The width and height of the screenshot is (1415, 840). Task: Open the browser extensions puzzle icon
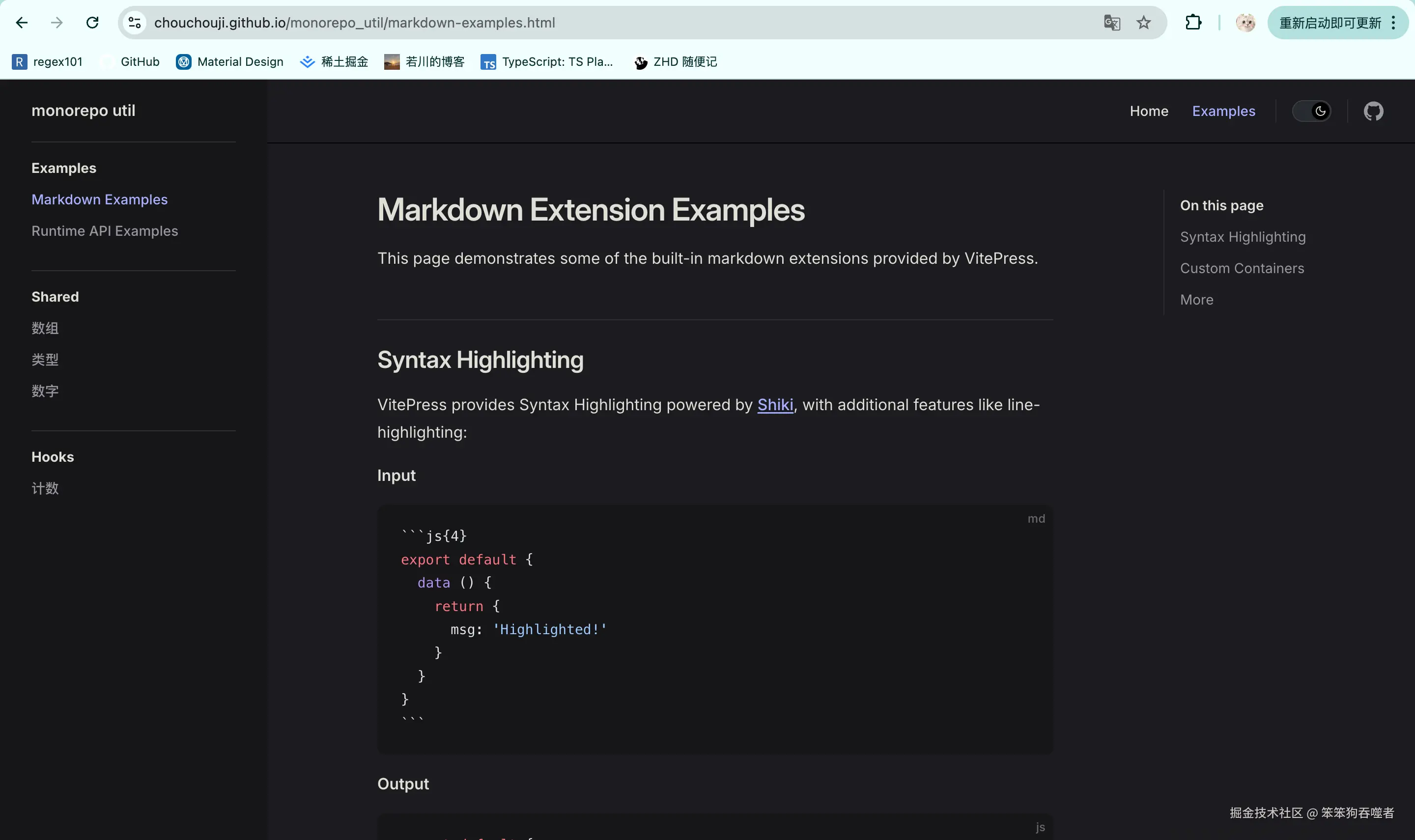click(x=1193, y=23)
